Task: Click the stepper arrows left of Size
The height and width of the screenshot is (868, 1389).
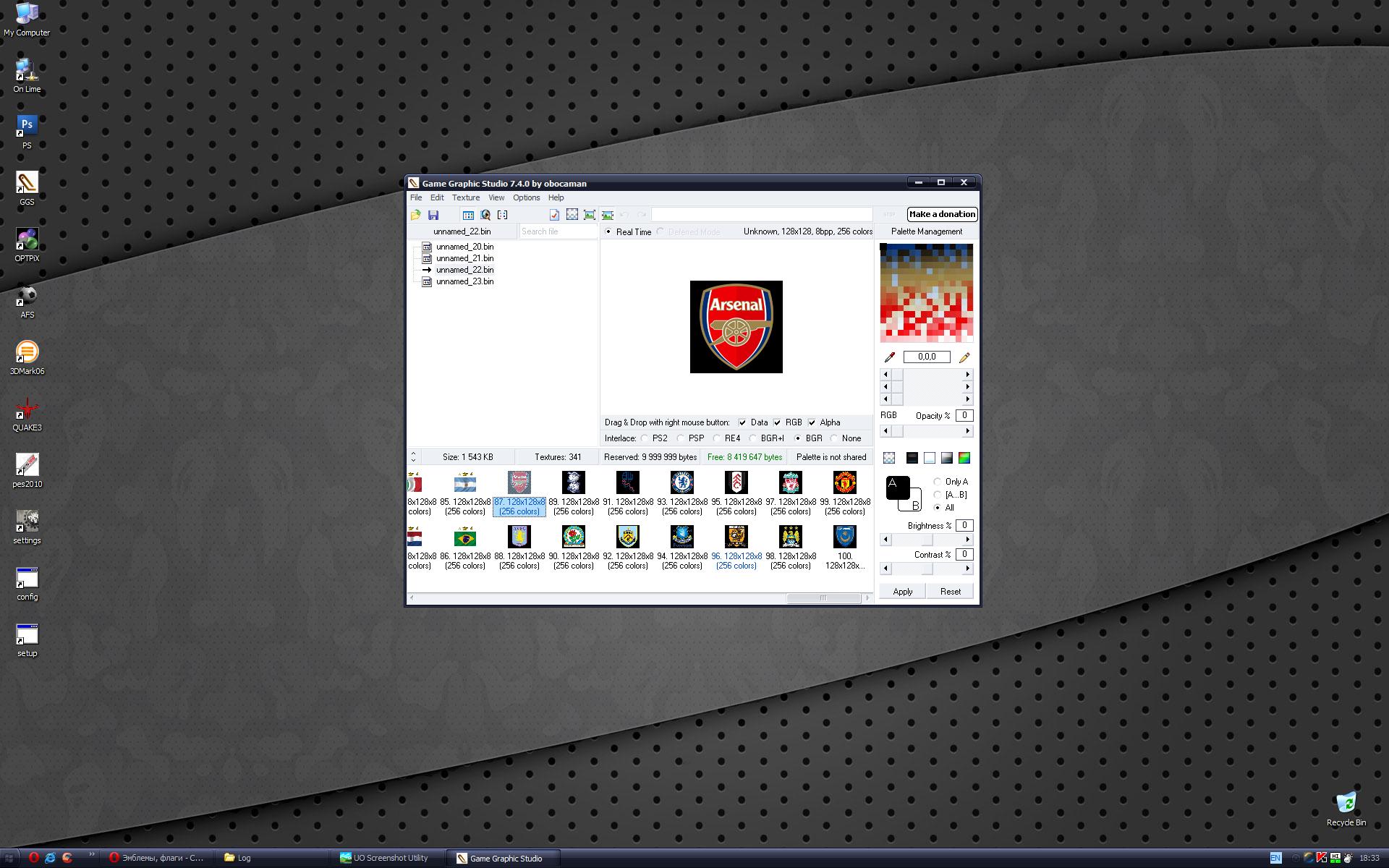Action: (413, 457)
